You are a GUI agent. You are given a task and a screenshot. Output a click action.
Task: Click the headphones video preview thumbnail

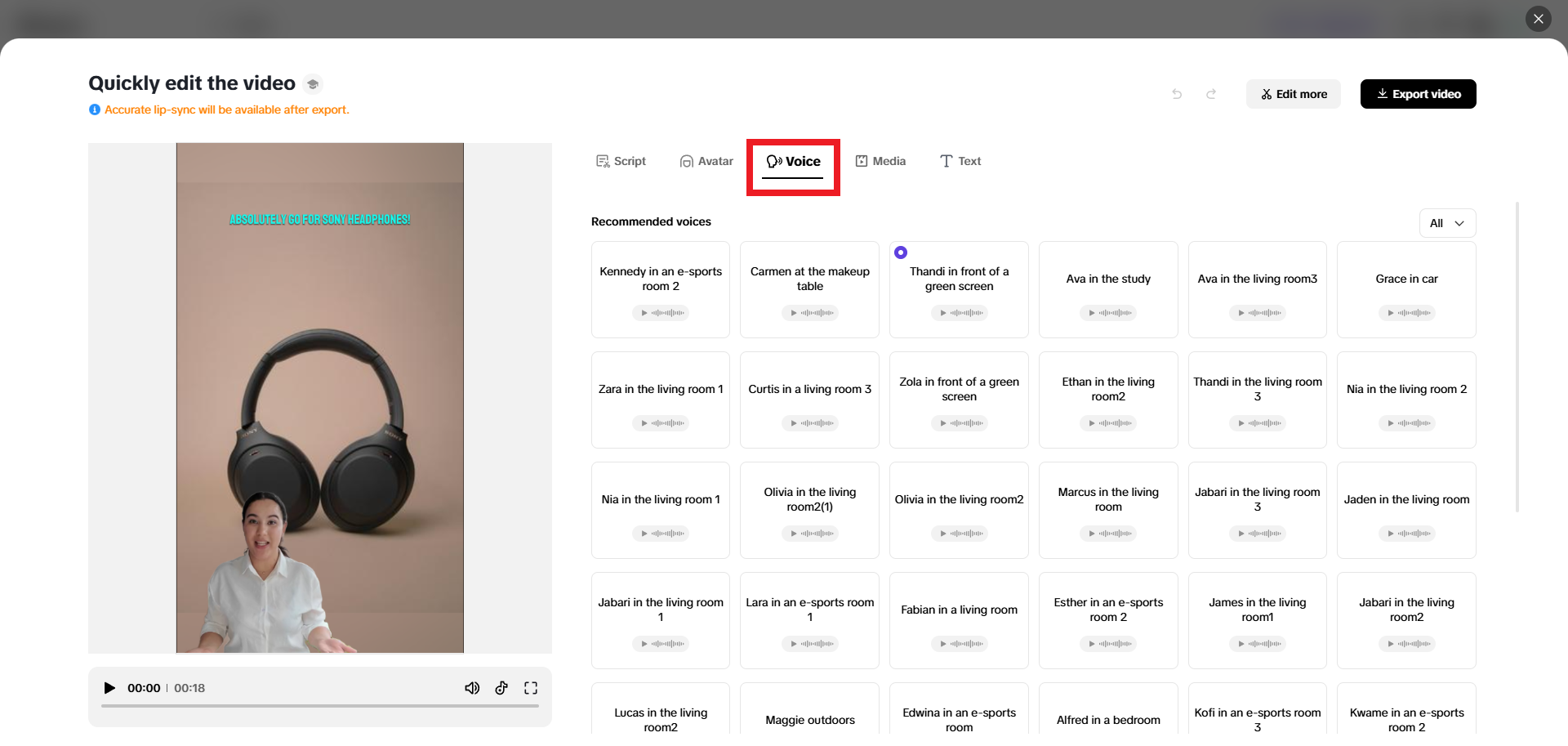coord(320,398)
